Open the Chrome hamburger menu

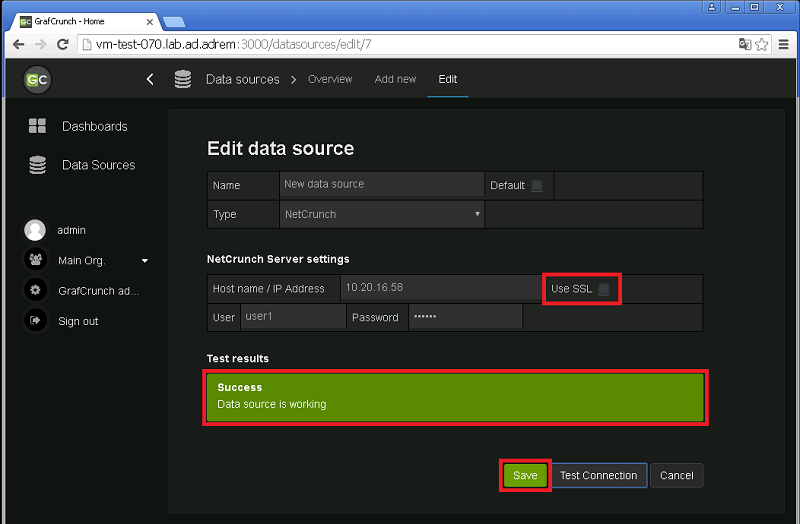click(x=784, y=44)
